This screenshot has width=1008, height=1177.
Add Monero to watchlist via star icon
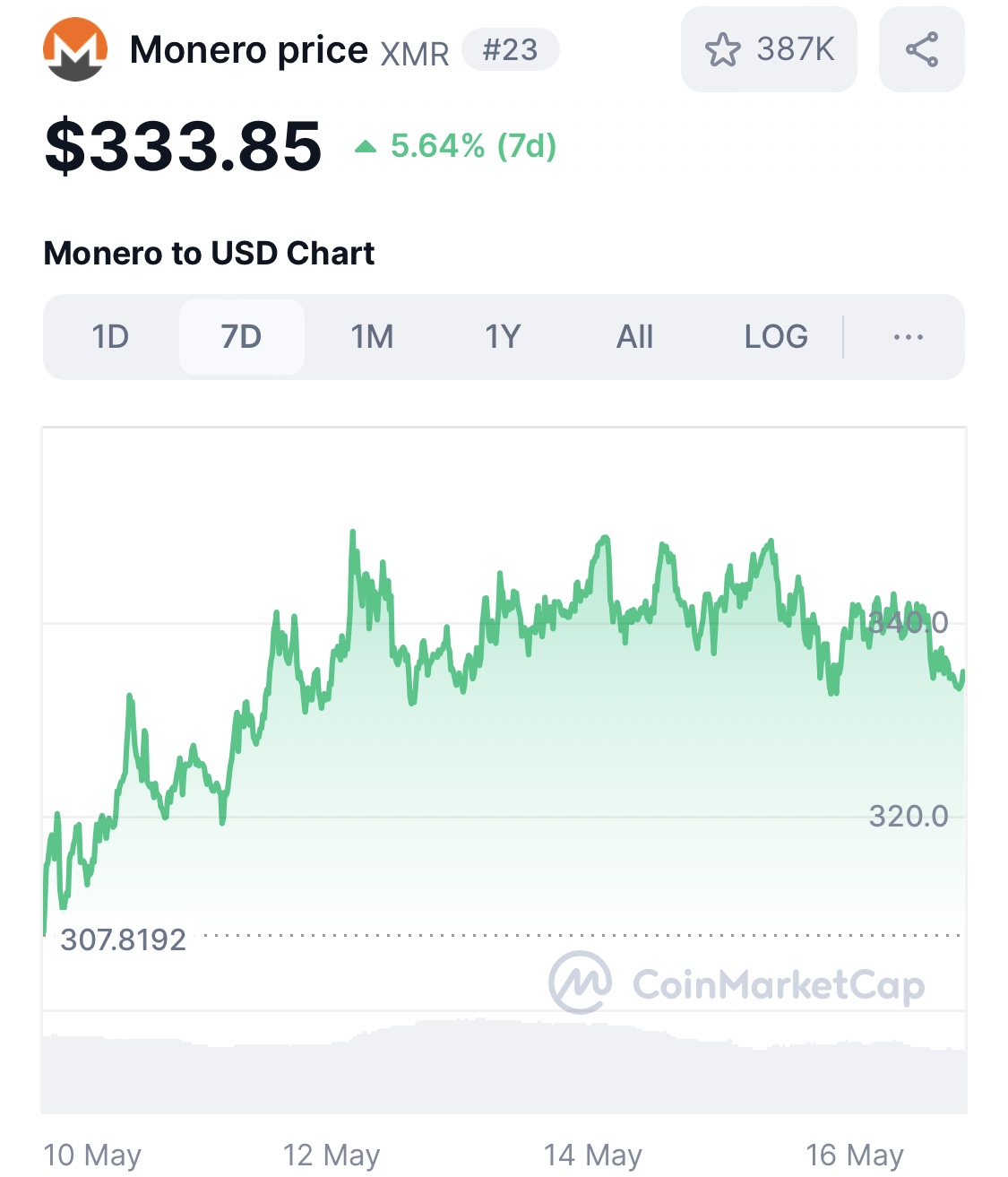(x=723, y=50)
